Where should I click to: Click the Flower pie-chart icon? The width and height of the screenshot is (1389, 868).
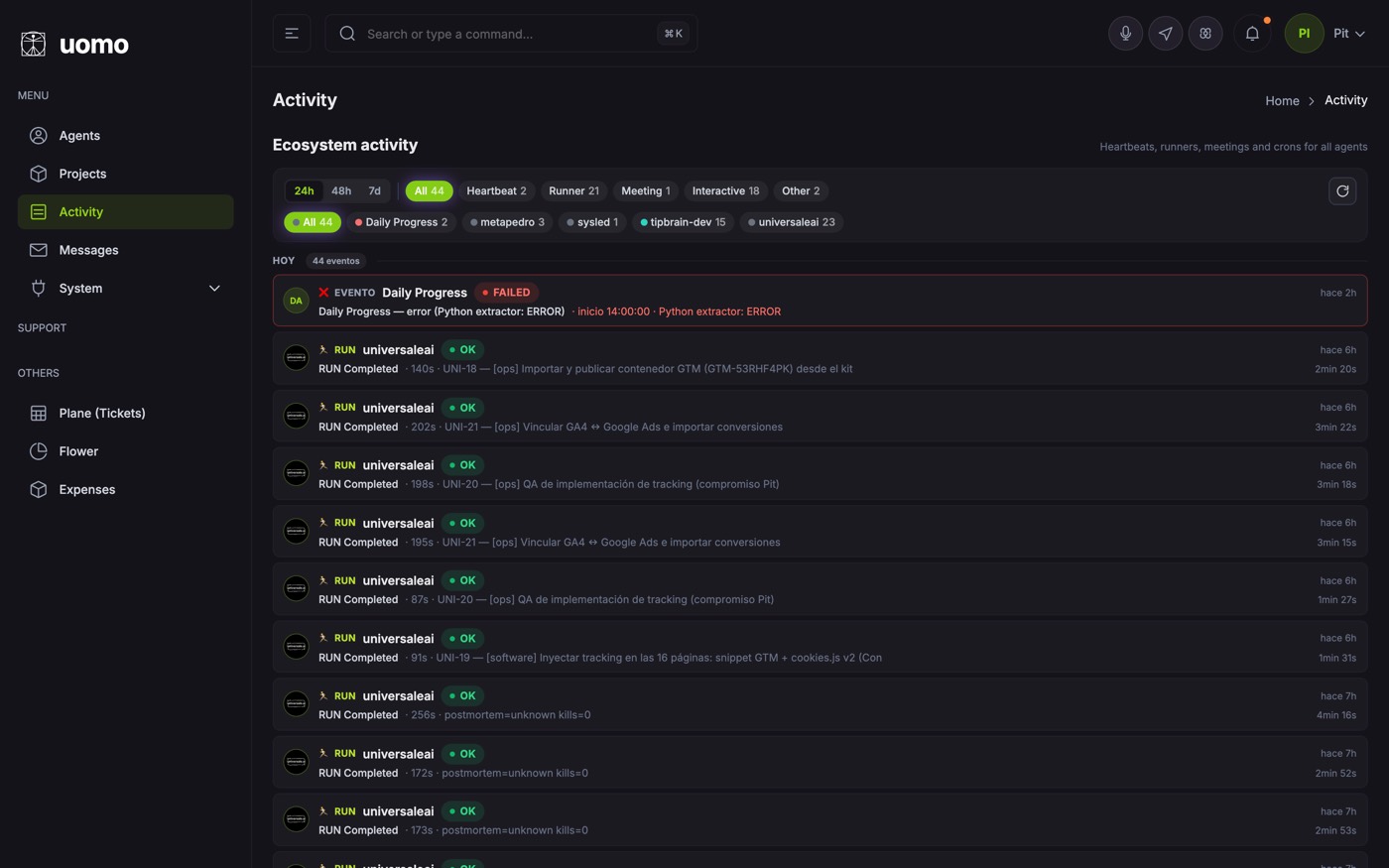pyautogui.click(x=38, y=451)
